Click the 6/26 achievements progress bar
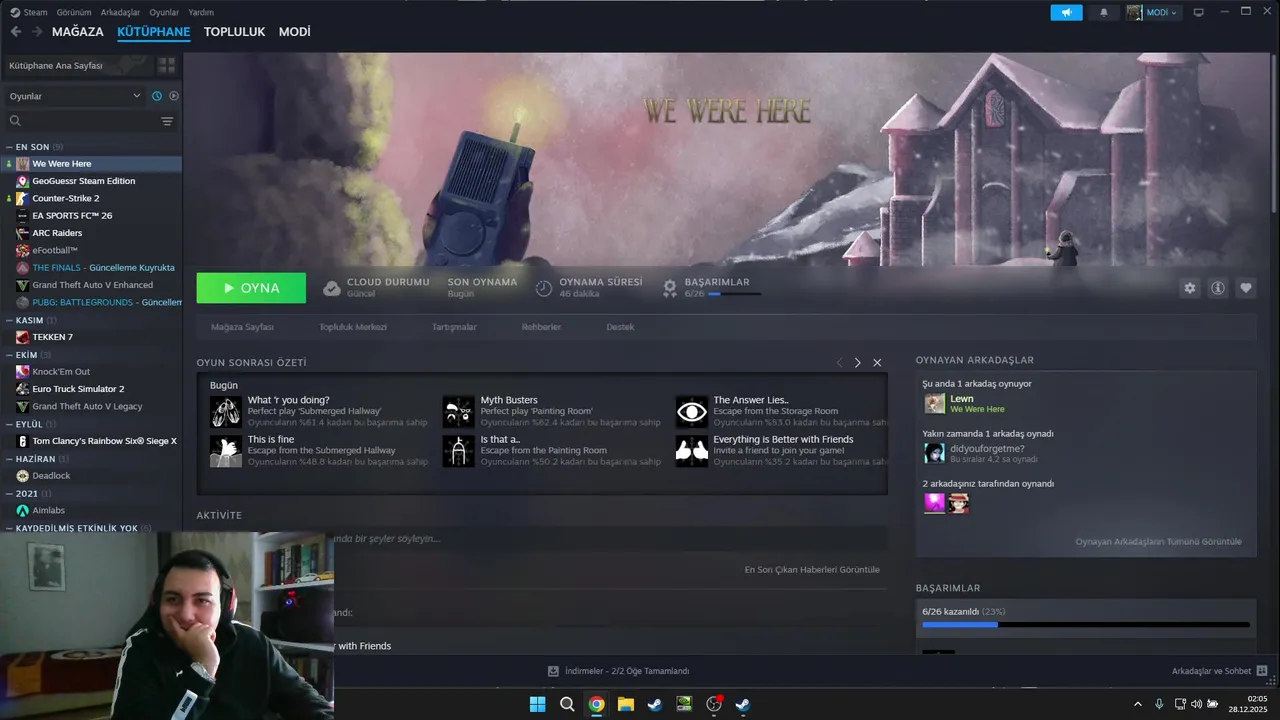 pyautogui.click(x=1086, y=624)
